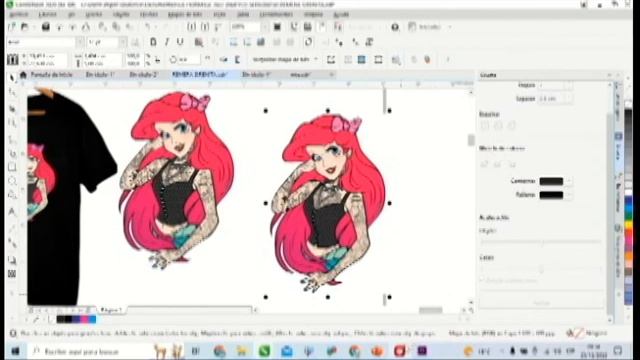Click the Open file icon

click(x=25, y=27)
